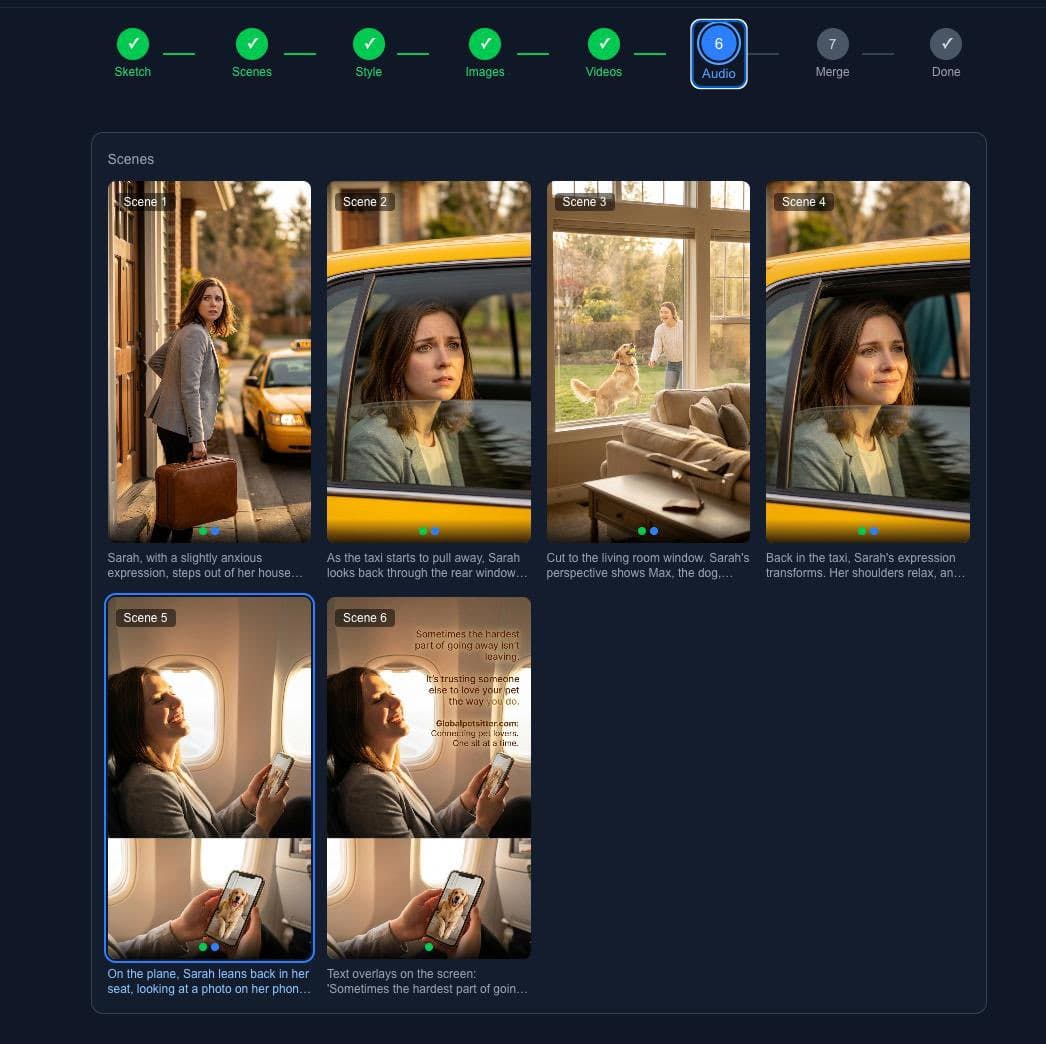Expand the Scenes panel header
Image resolution: width=1046 pixels, height=1044 pixels.
pyautogui.click(x=131, y=159)
